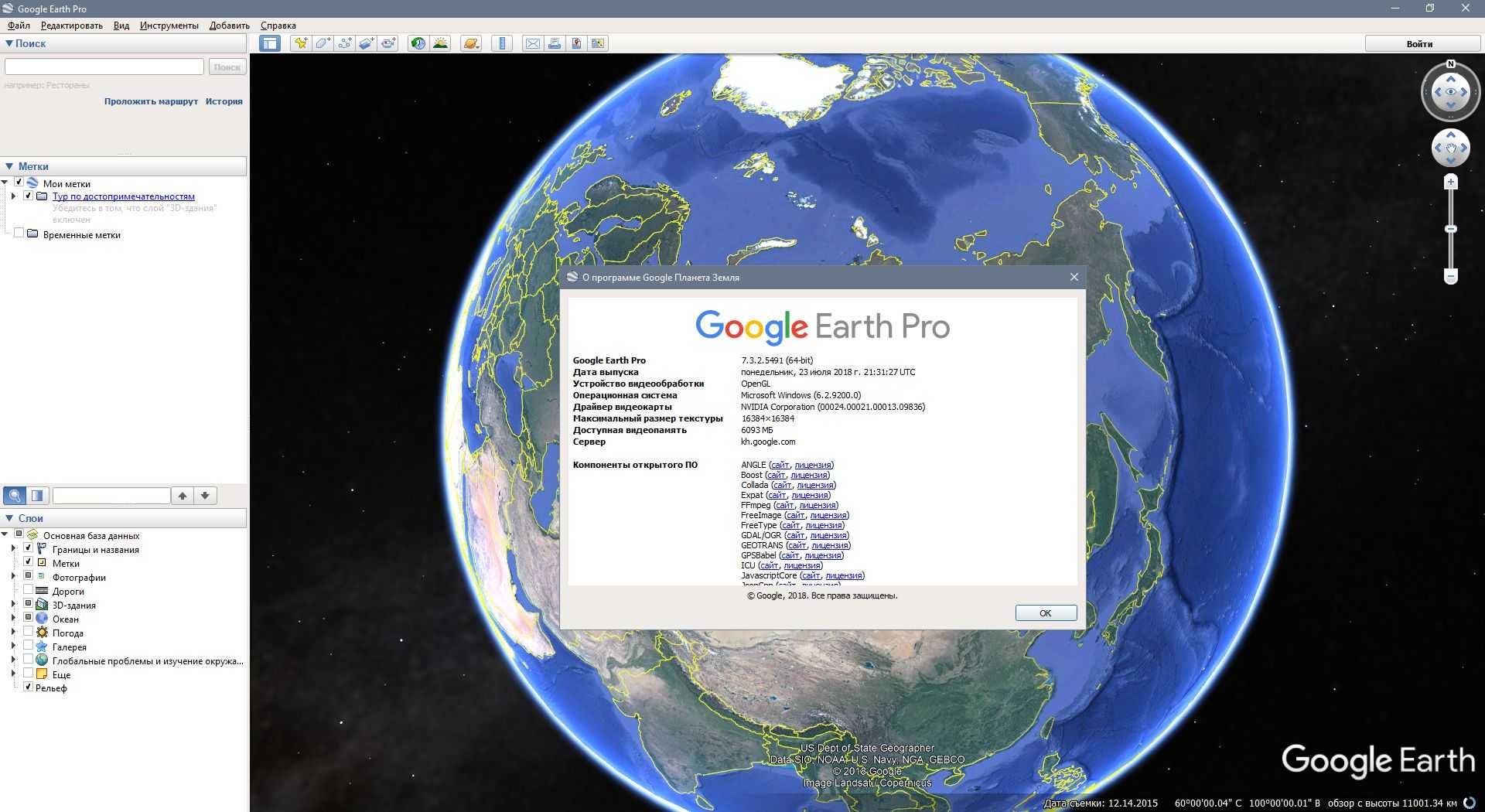
Task: Zoom in with the plus button
Action: [x=1451, y=183]
